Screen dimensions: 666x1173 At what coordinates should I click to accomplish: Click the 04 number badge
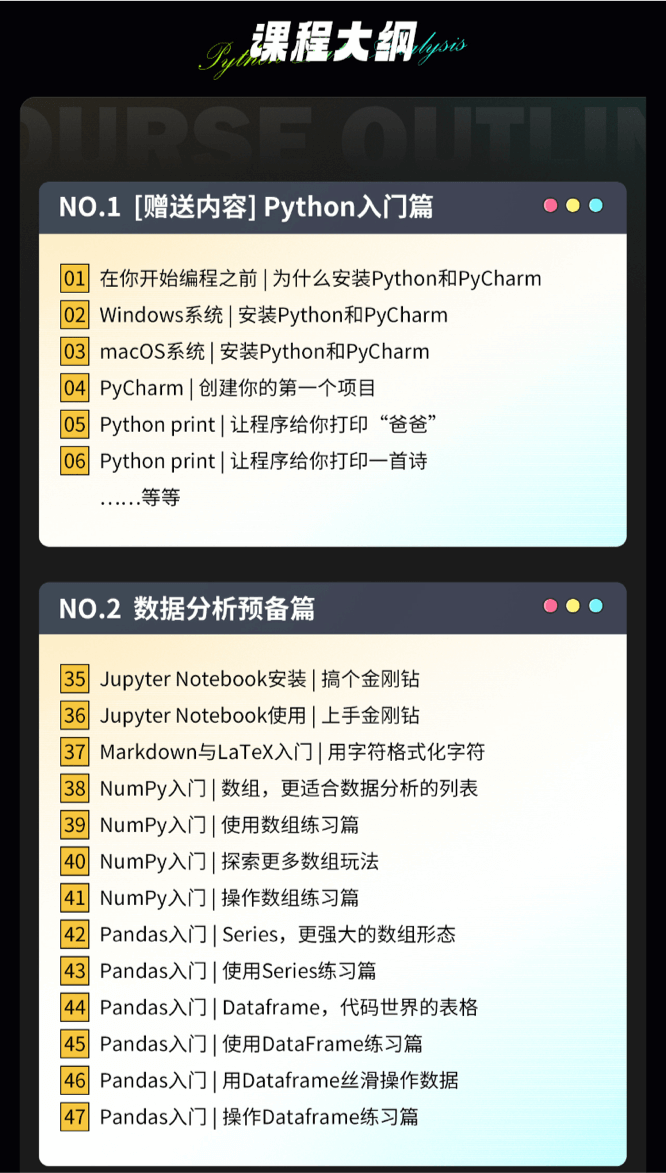pyautogui.click(x=74, y=388)
